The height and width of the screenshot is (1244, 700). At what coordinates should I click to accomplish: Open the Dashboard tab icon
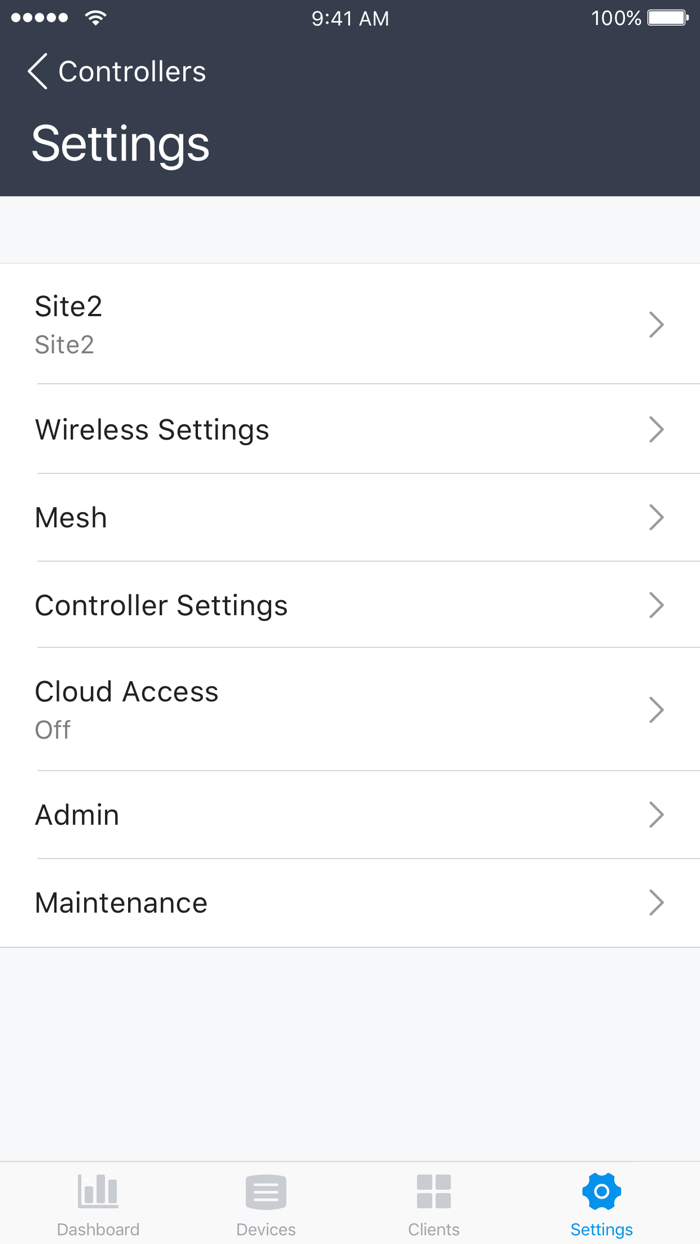pos(97,1191)
